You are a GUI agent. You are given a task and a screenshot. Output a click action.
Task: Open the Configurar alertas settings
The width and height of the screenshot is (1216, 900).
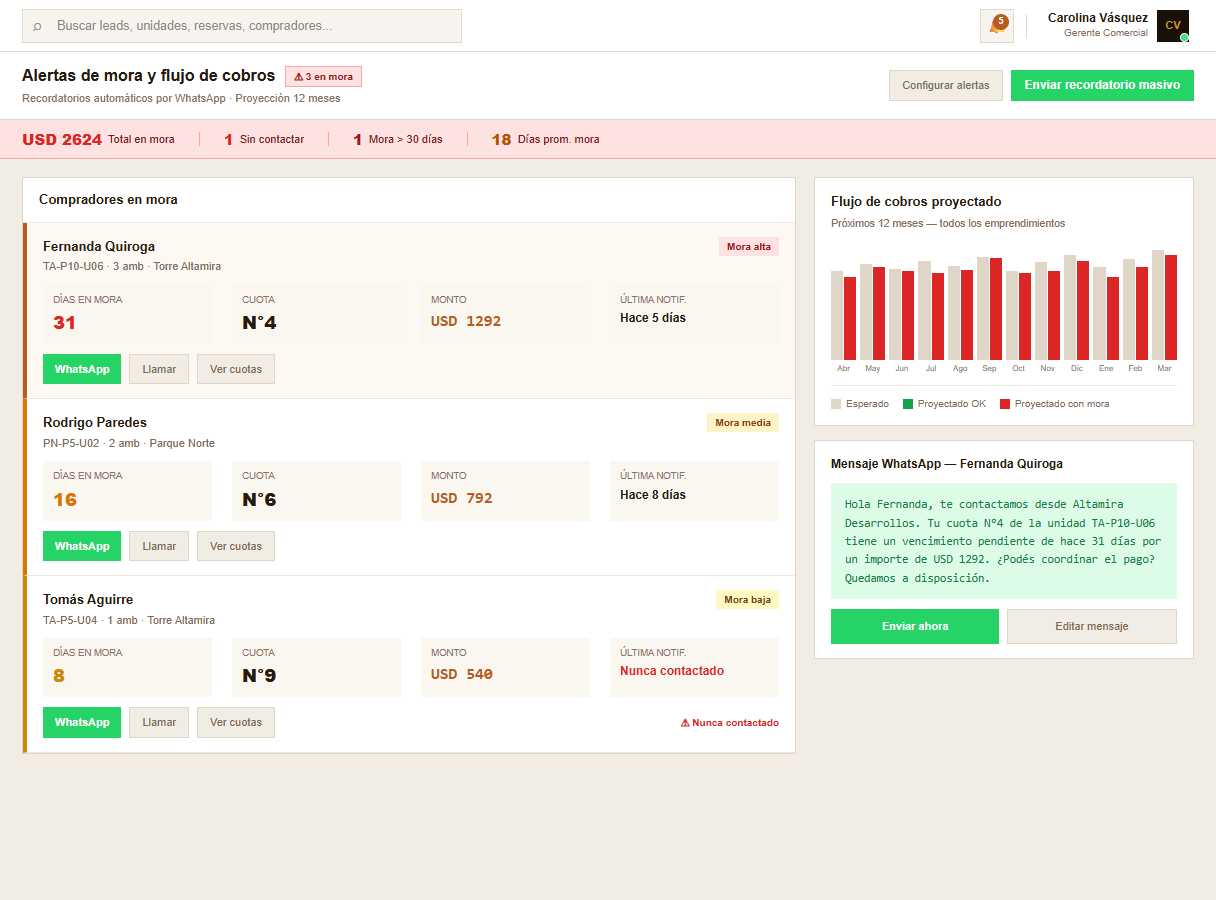(945, 86)
